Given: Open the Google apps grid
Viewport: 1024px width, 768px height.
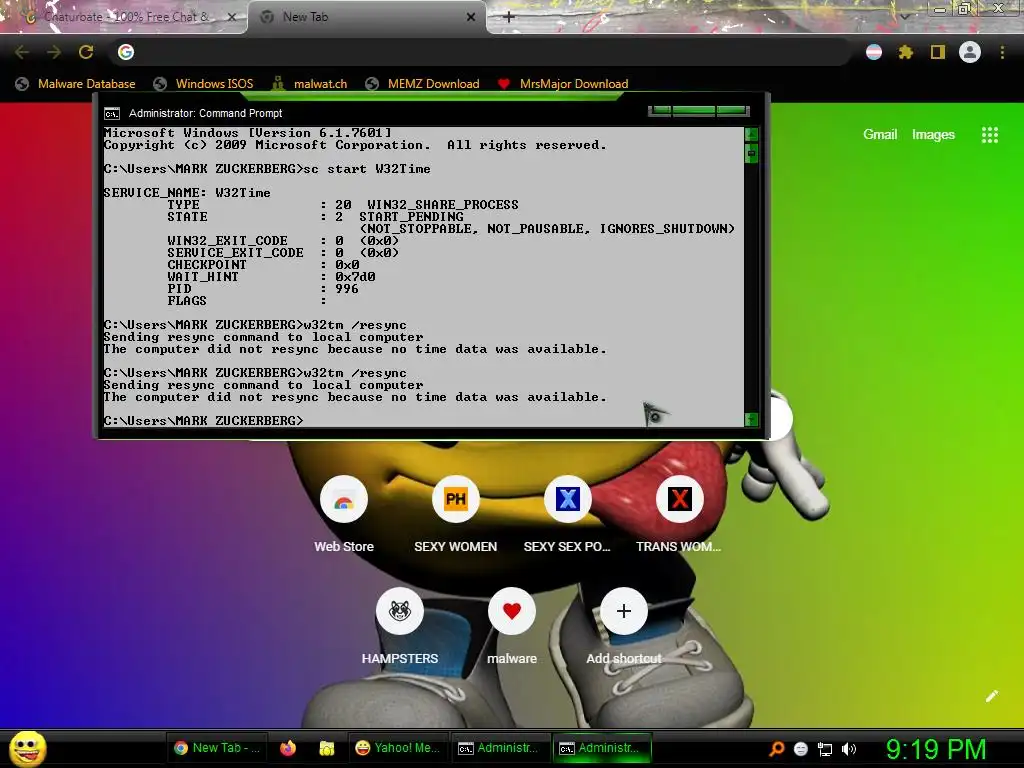Looking at the screenshot, I should pyautogui.click(x=990, y=135).
